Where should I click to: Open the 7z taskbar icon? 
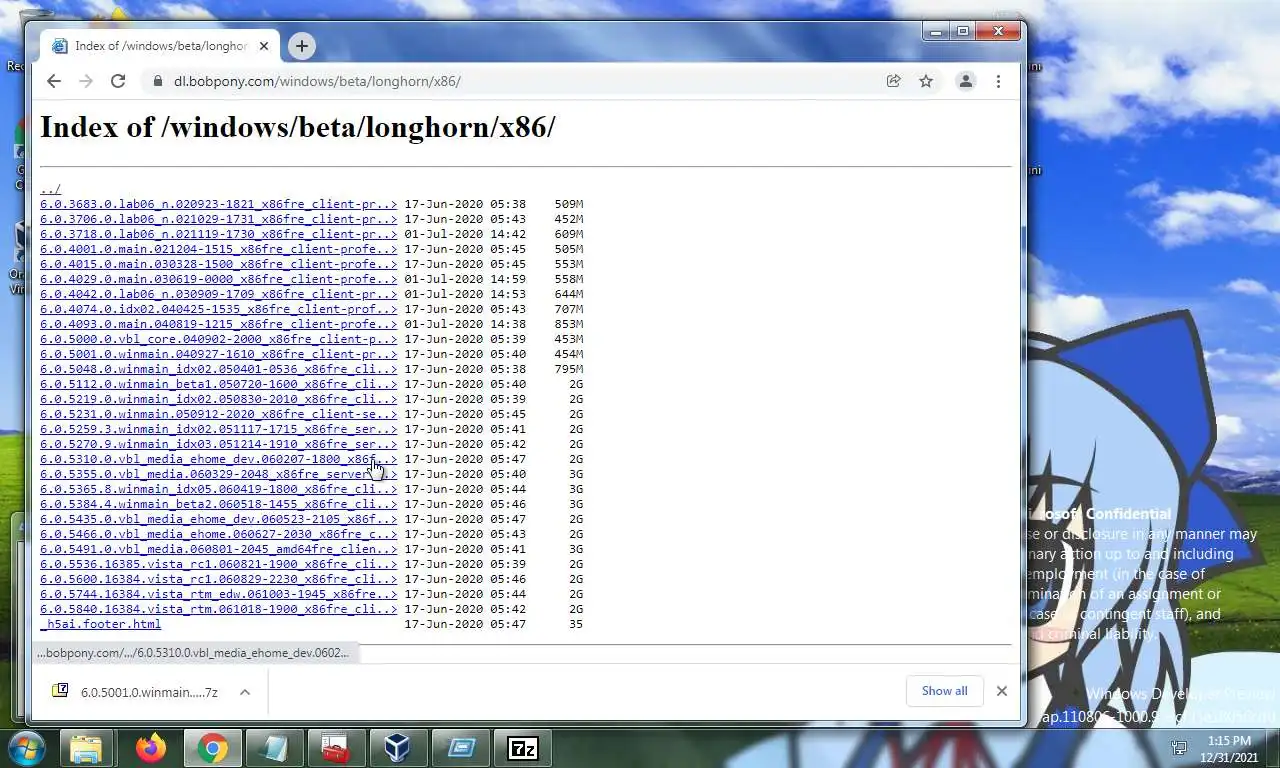pyautogui.click(x=522, y=748)
